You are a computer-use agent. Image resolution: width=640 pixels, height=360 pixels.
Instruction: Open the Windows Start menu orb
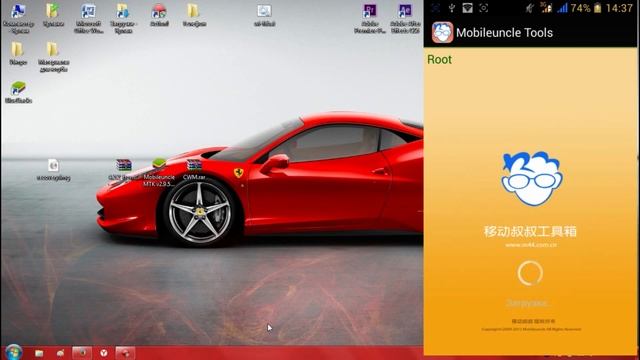point(13,352)
